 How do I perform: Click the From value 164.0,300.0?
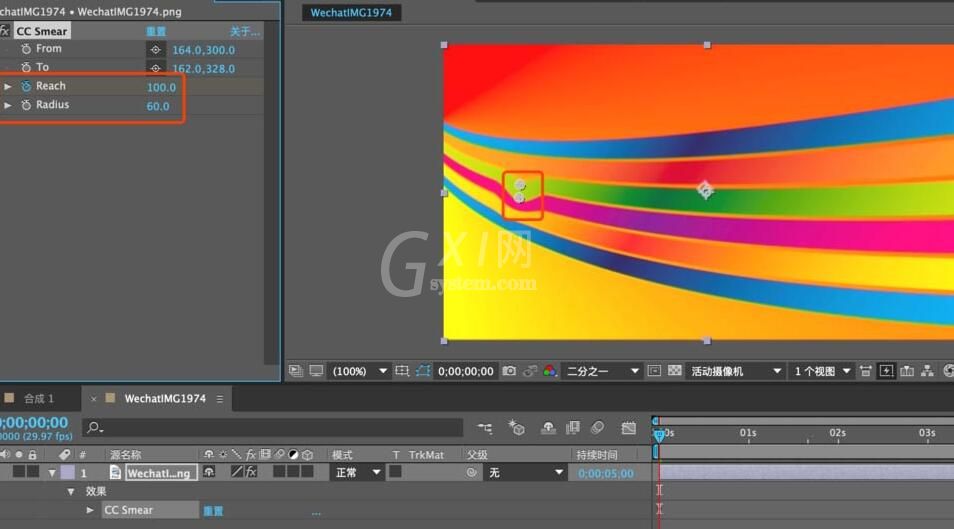[x=203, y=50]
